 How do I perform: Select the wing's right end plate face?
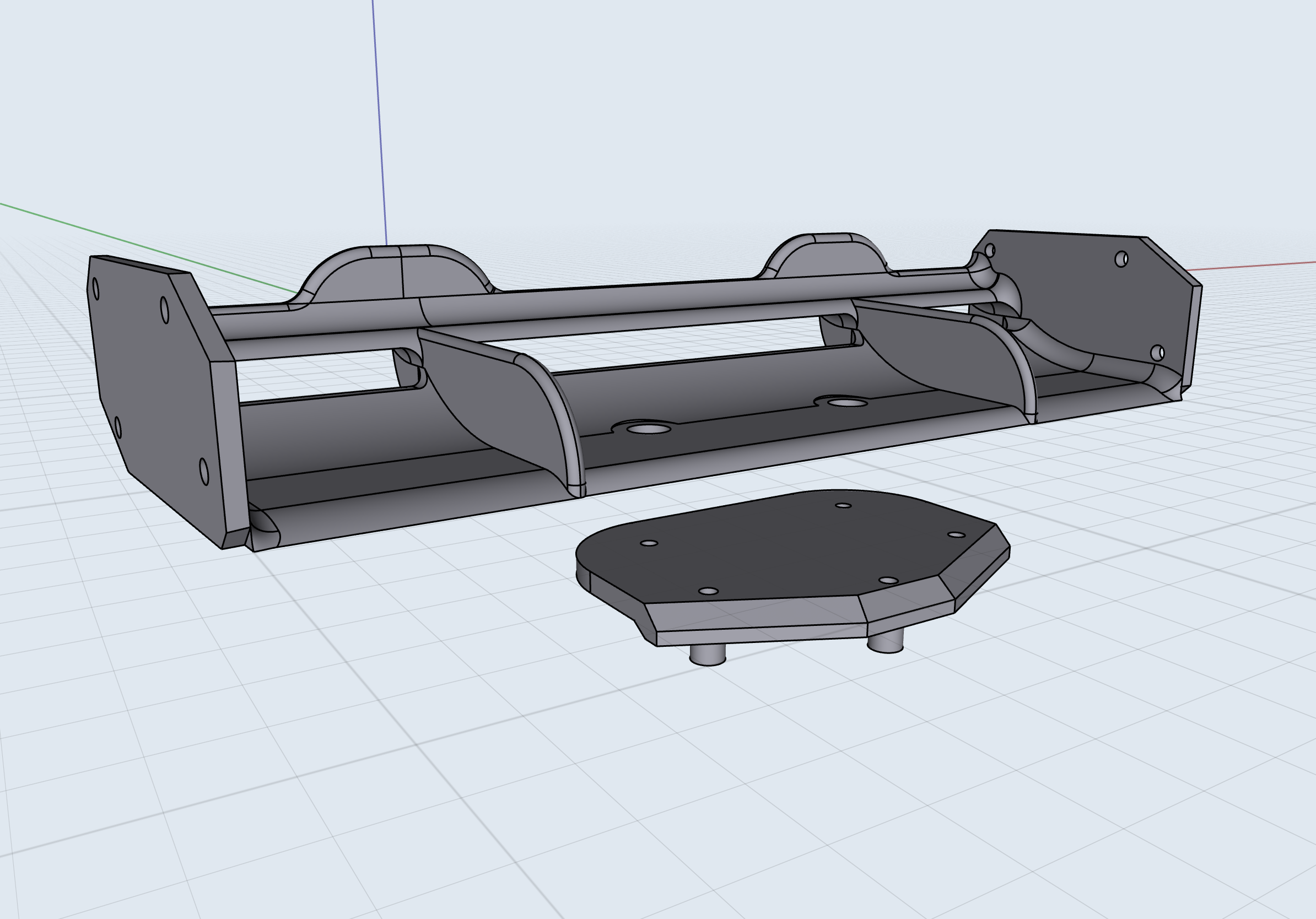coord(1083,304)
